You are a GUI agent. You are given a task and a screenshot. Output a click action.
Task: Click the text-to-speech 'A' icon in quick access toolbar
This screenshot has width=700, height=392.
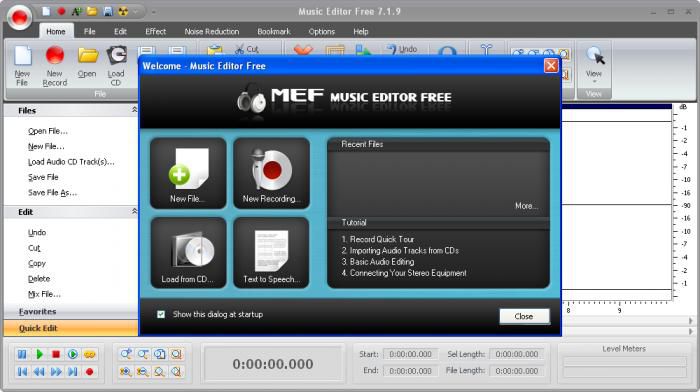pos(76,12)
